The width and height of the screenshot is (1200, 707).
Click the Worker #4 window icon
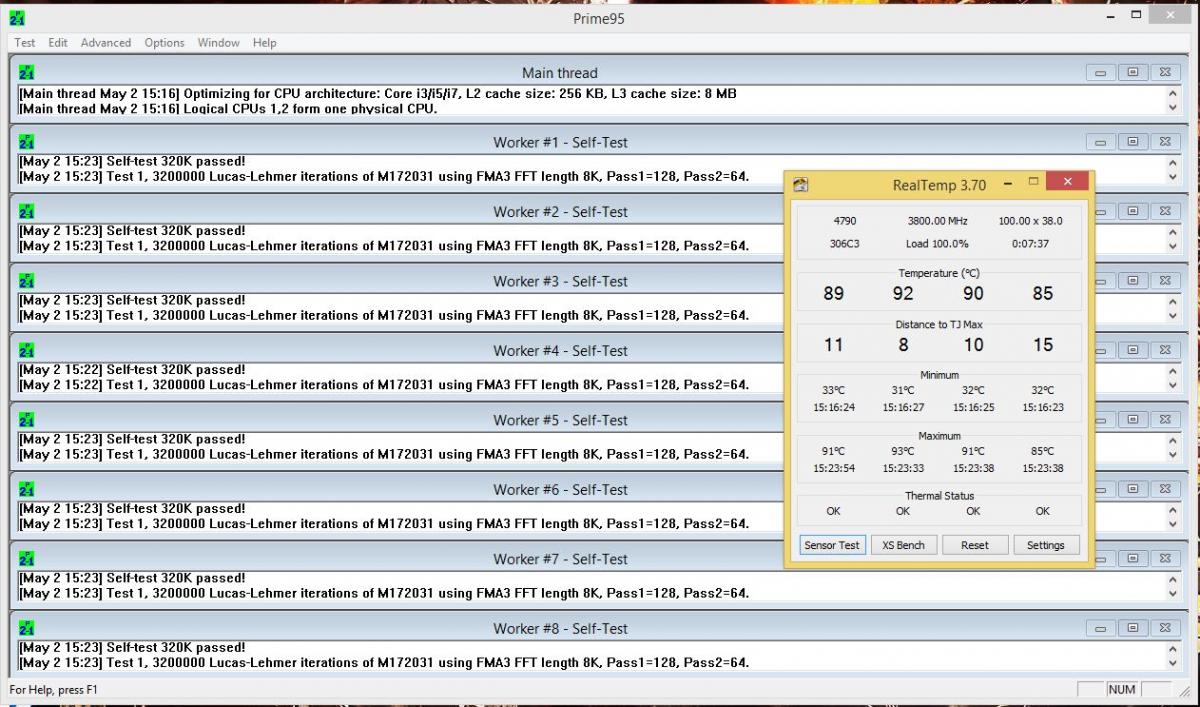(27, 351)
